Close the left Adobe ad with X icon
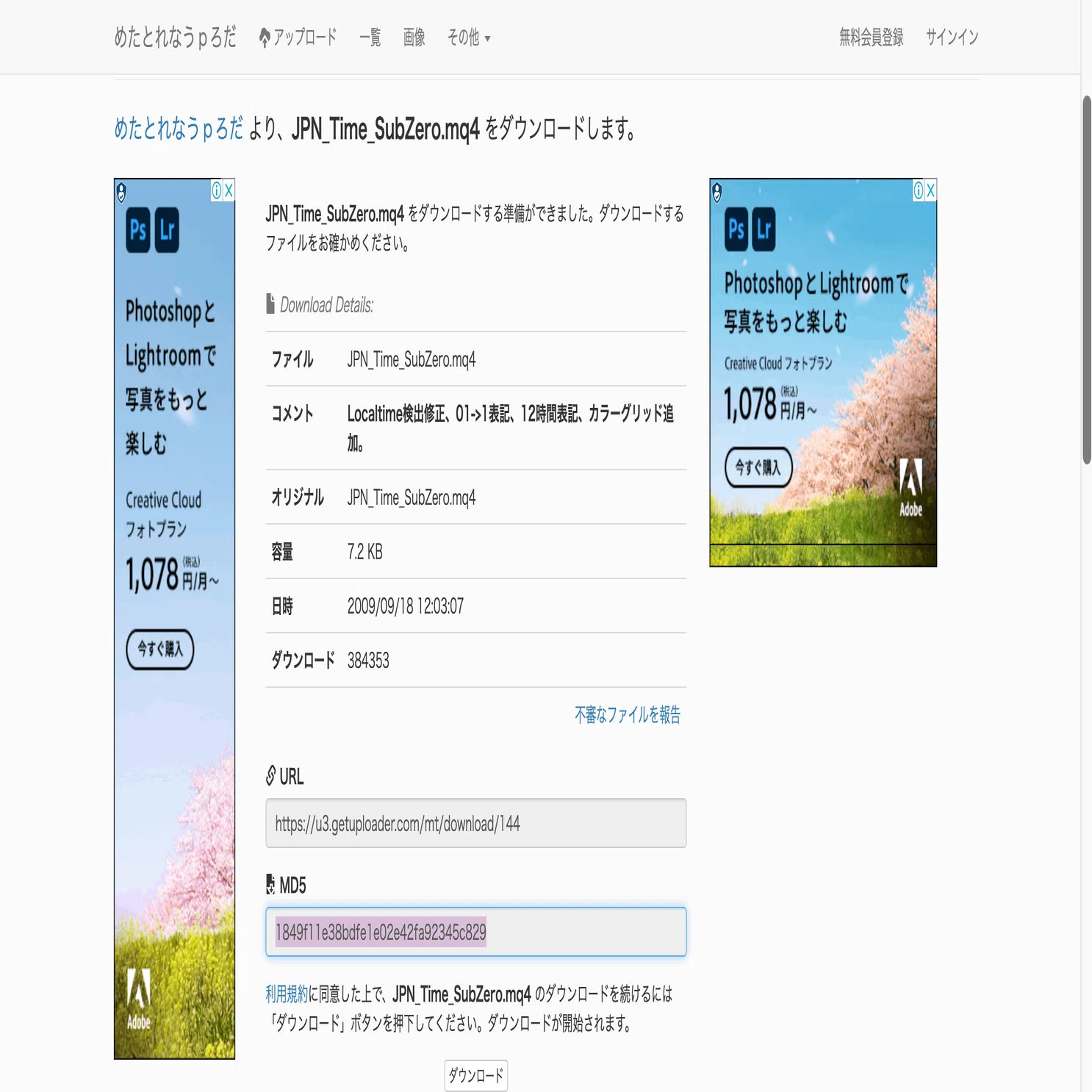Image resolution: width=1092 pixels, height=1092 pixels. pyautogui.click(x=229, y=190)
